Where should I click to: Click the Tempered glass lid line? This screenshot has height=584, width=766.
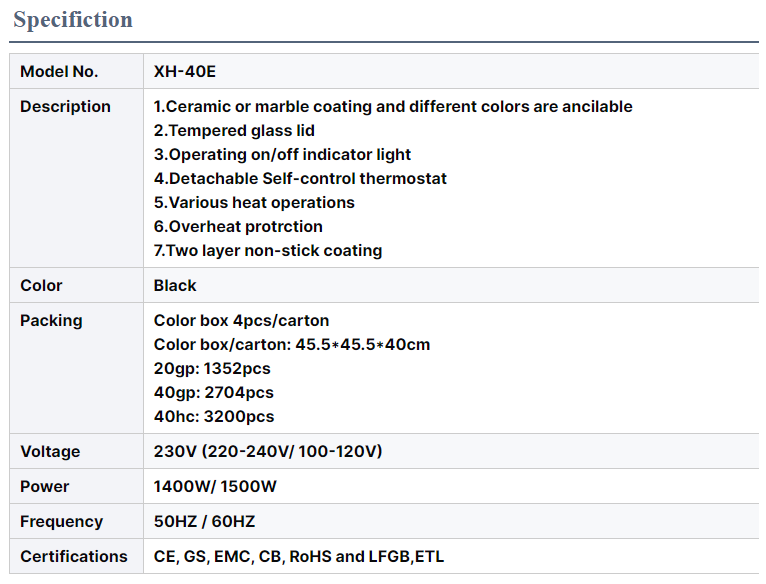click(234, 131)
